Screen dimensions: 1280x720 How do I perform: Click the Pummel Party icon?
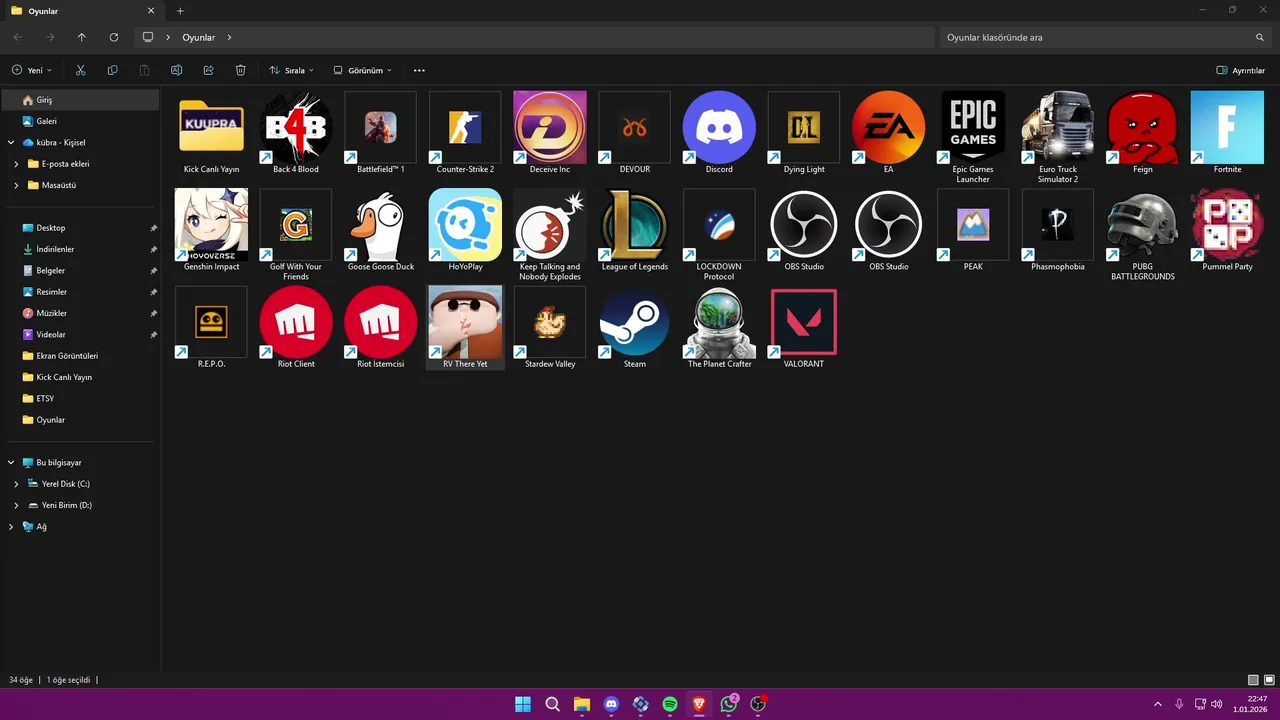[1227, 225]
